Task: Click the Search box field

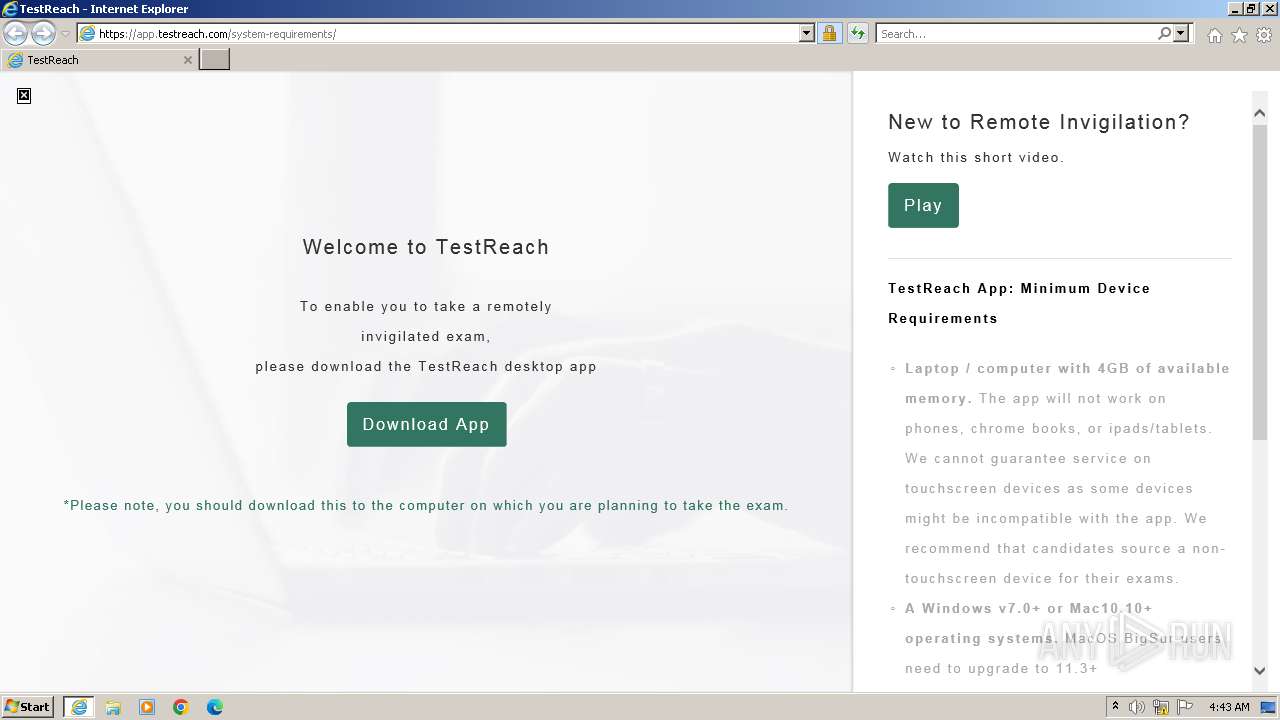Action: (x=1015, y=34)
